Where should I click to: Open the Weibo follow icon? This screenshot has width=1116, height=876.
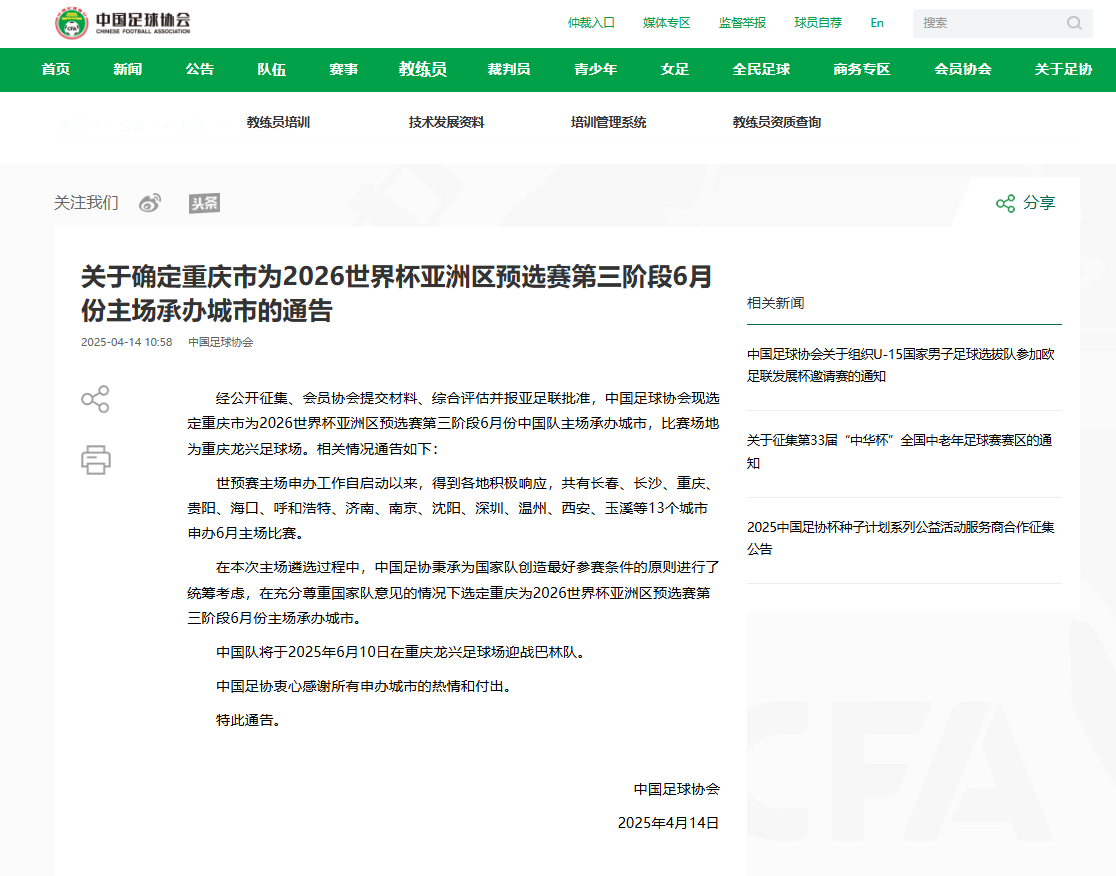[150, 202]
